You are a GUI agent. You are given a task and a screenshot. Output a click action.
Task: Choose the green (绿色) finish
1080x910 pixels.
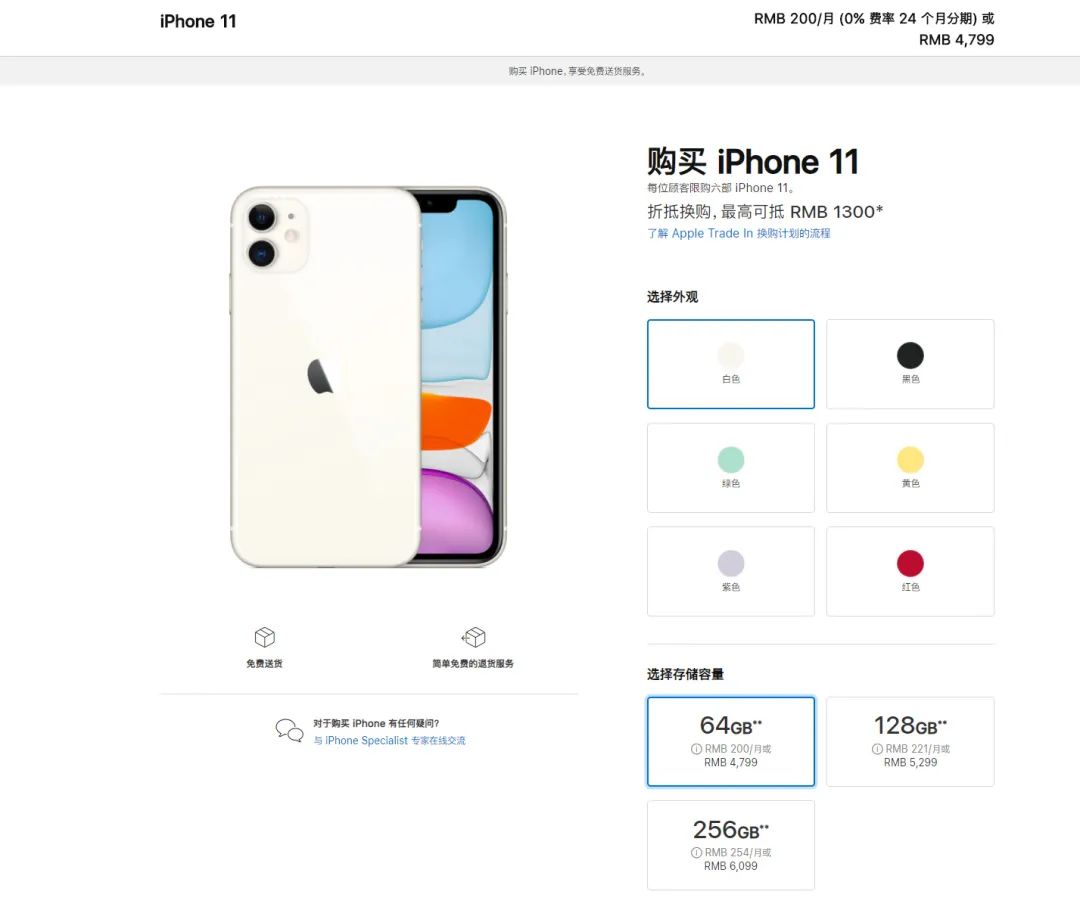(x=731, y=468)
